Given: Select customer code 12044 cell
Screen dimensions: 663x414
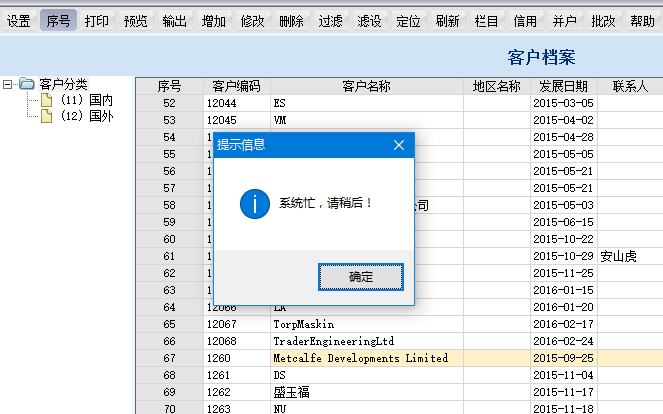Looking at the screenshot, I should (237, 103).
